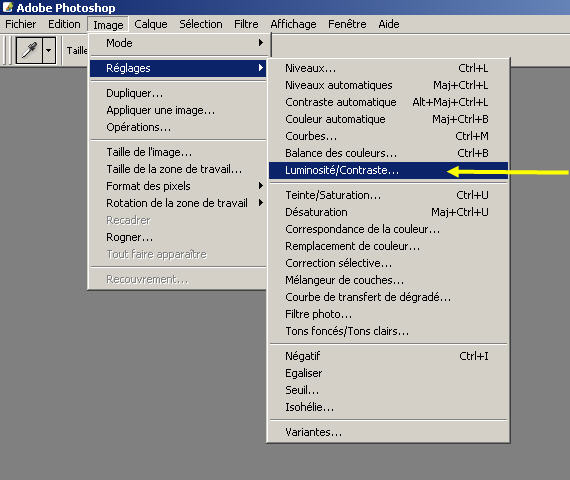
Task: Close the open Image menu
Action: click(x=108, y=24)
